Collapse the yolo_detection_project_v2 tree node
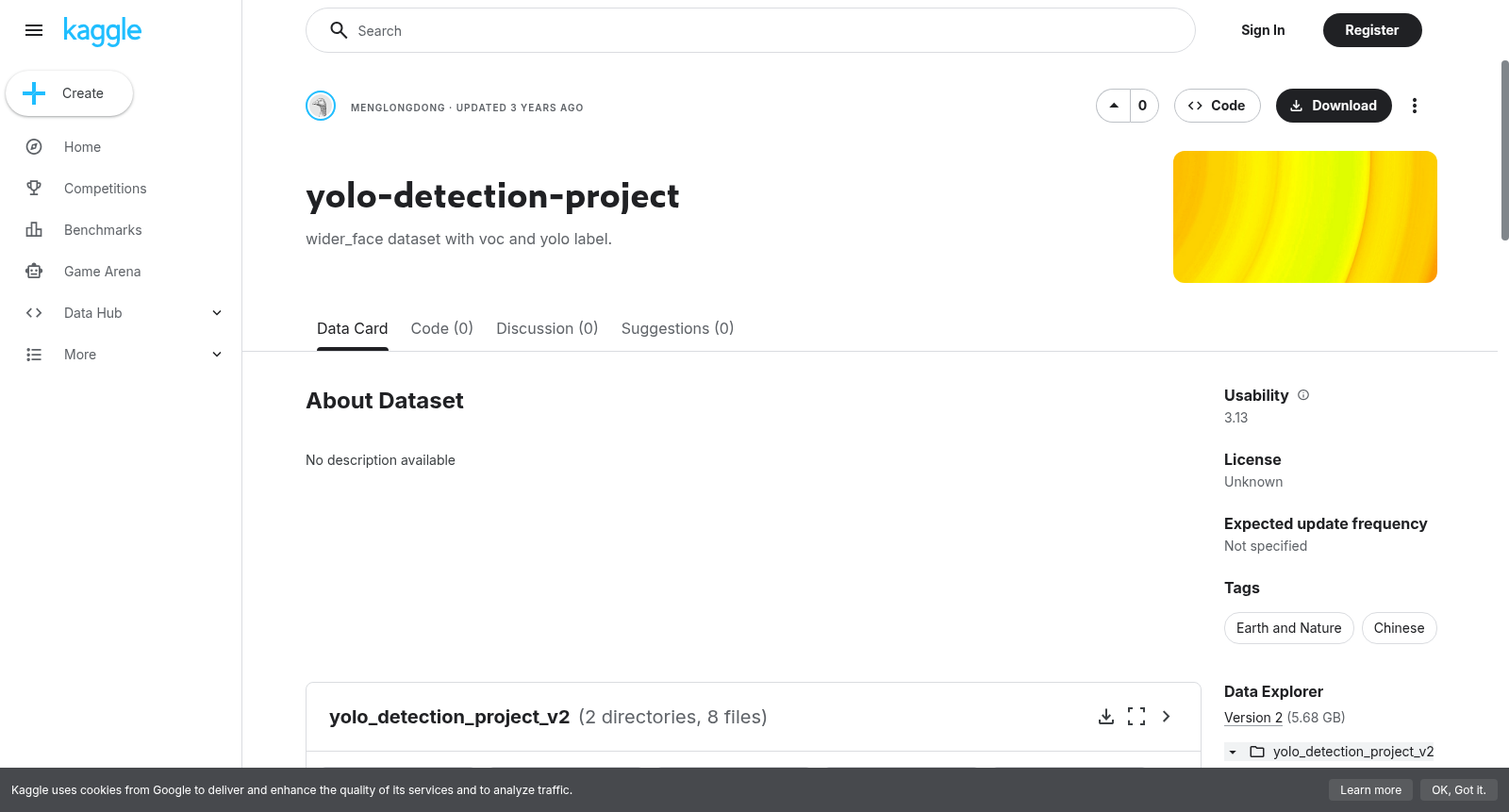This screenshot has height=812, width=1509. tap(1233, 752)
